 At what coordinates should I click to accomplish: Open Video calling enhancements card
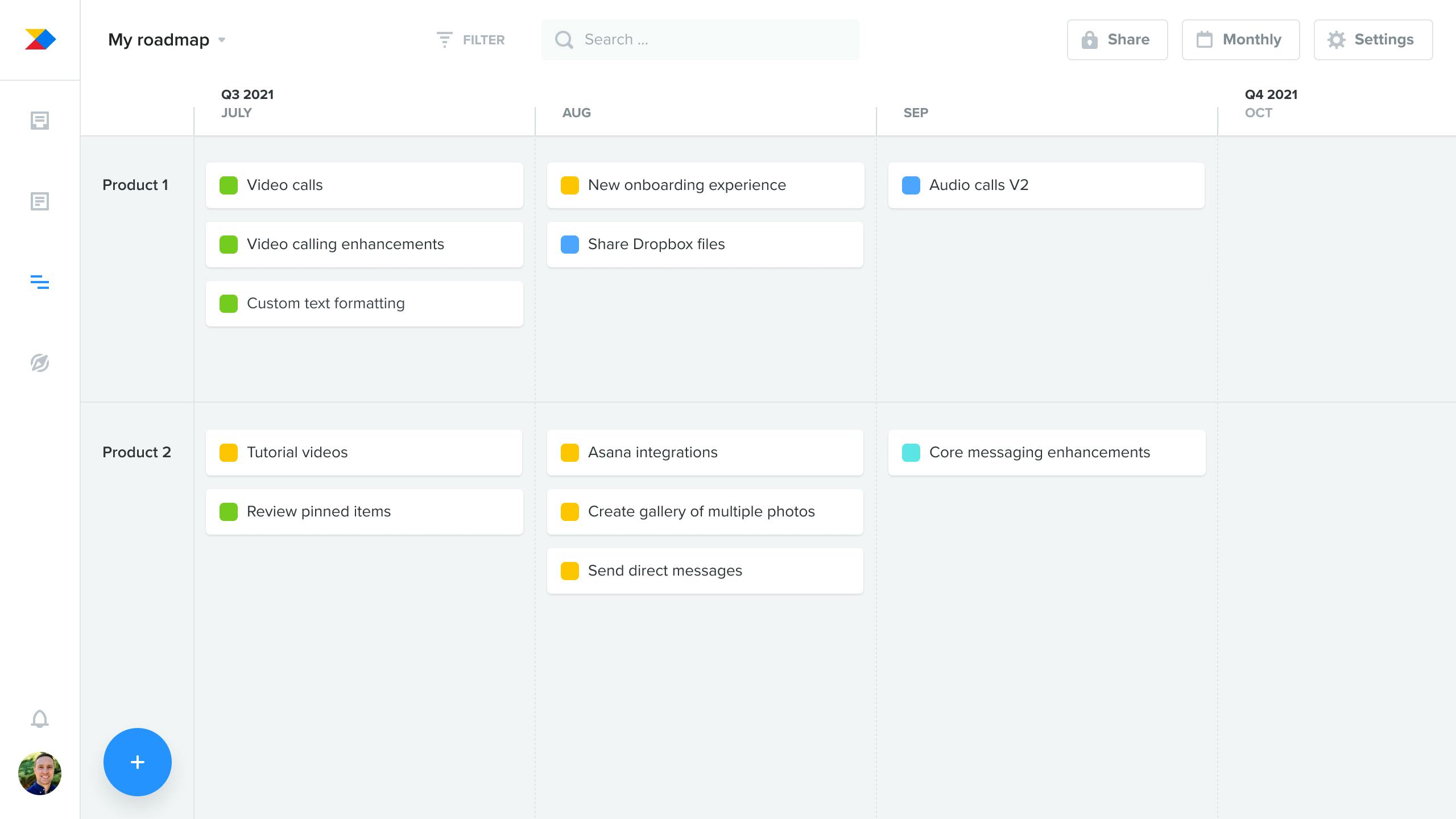(365, 245)
